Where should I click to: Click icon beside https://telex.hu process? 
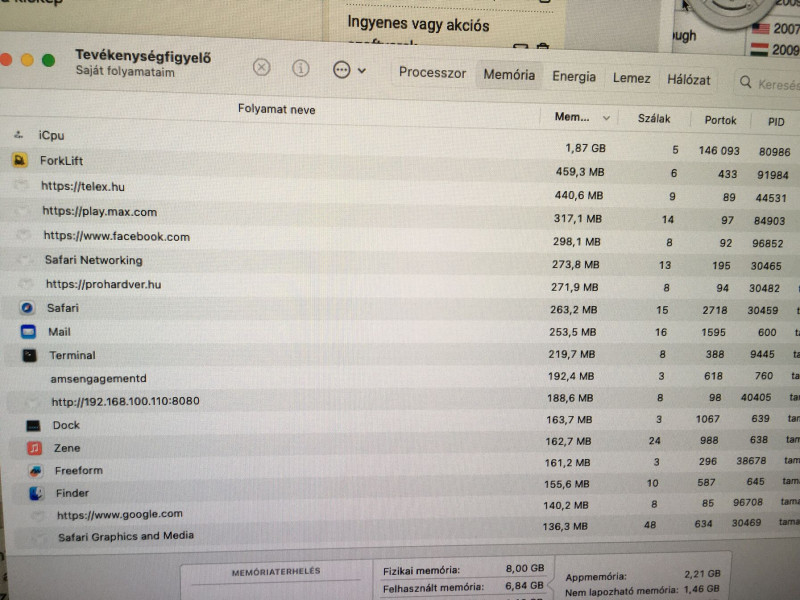tap(21, 185)
